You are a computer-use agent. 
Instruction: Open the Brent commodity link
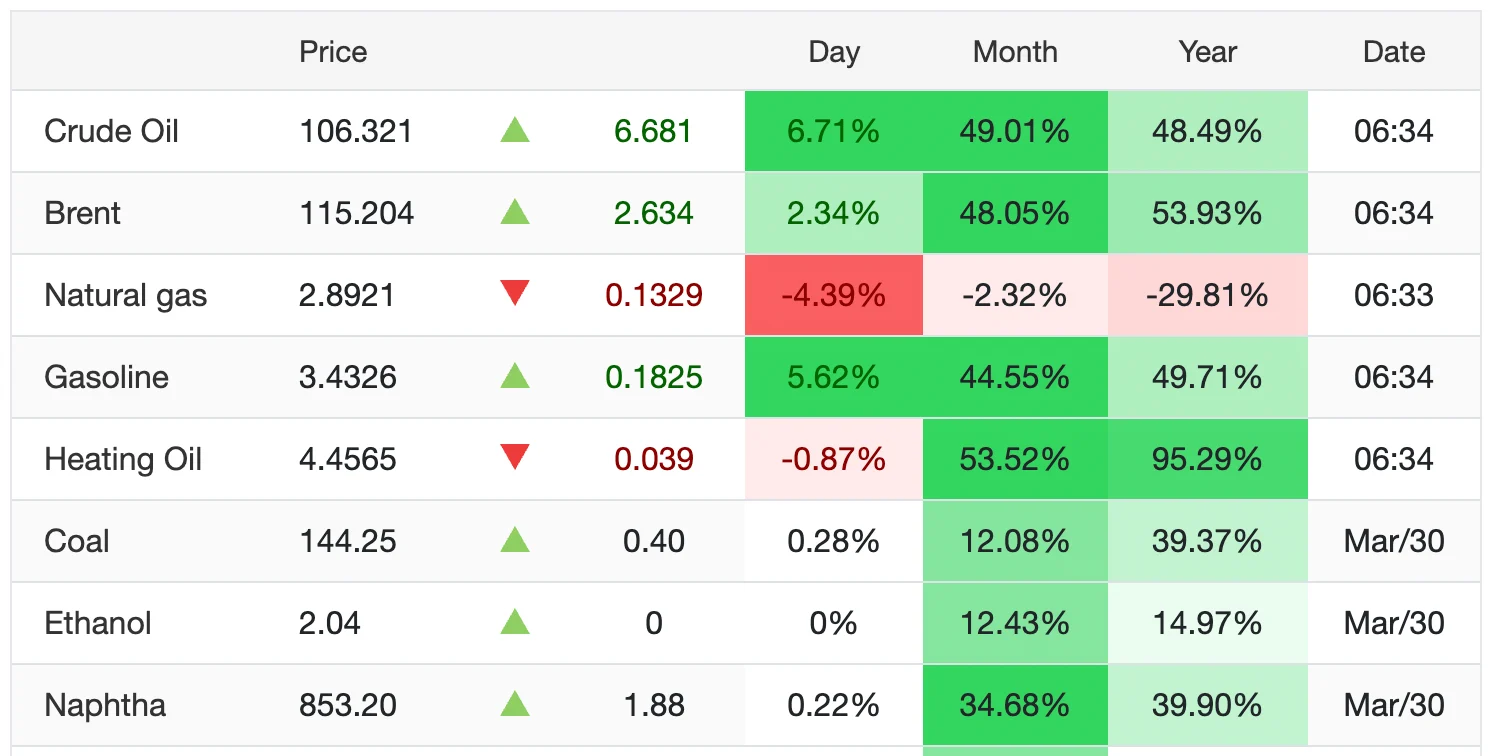tap(83, 213)
